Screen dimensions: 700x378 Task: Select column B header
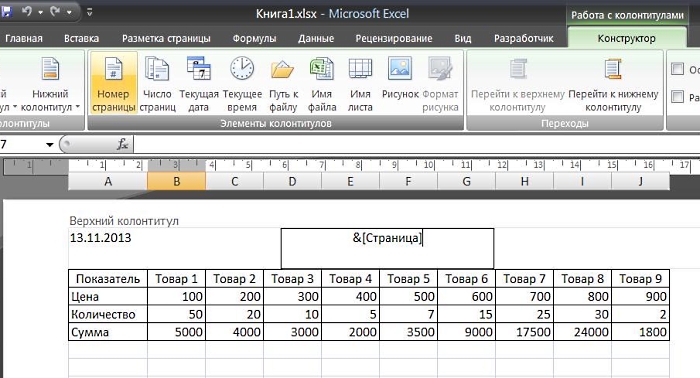[176, 182]
